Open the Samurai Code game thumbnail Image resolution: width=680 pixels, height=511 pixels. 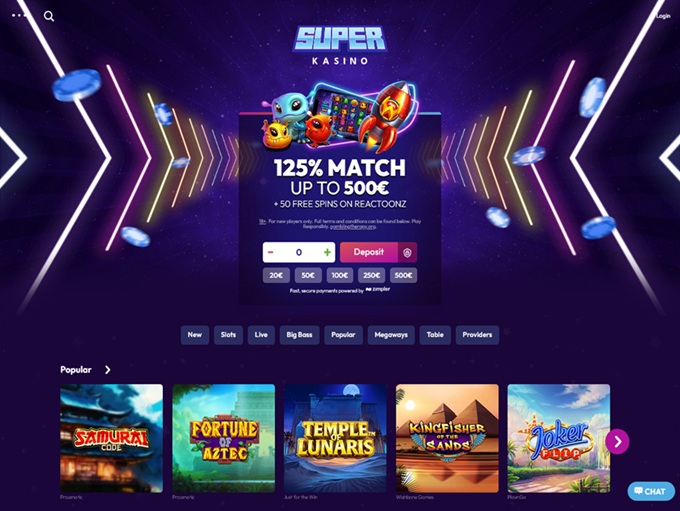[x=111, y=438]
